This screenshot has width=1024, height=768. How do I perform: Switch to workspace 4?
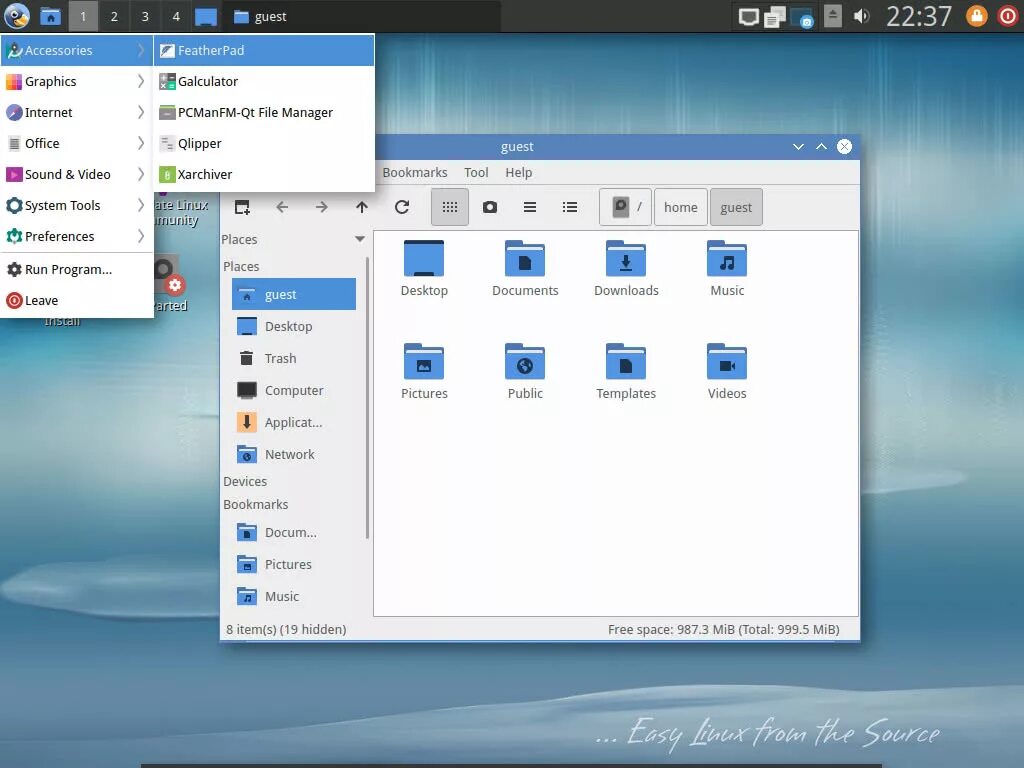pos(176,16)
